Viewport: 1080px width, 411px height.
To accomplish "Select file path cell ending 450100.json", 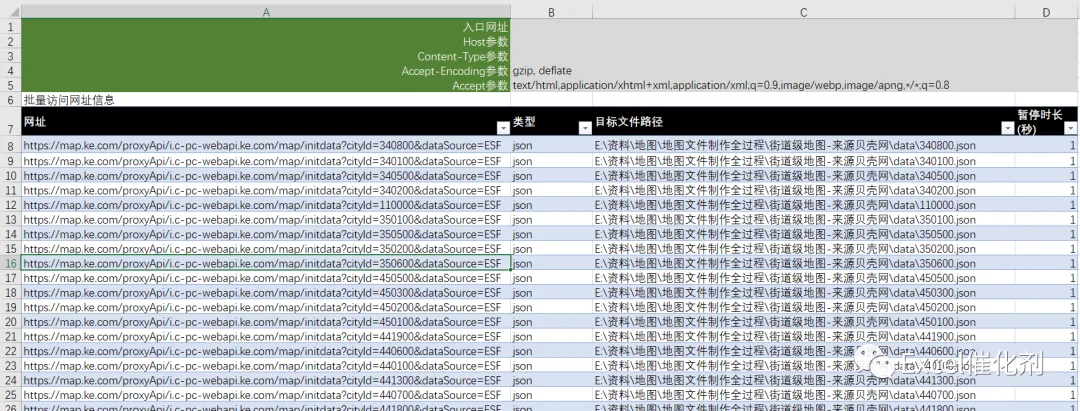I will (804, 322).
